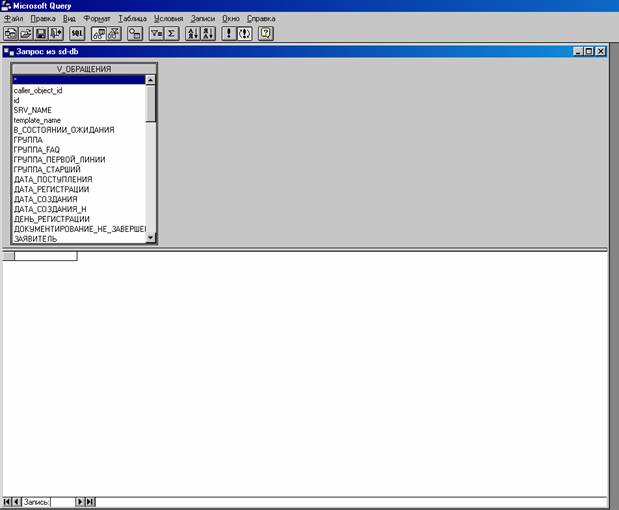Click the Totals (sigma) toolbar icon
Viewport: 619px width, 510px height.
[171, 33]
